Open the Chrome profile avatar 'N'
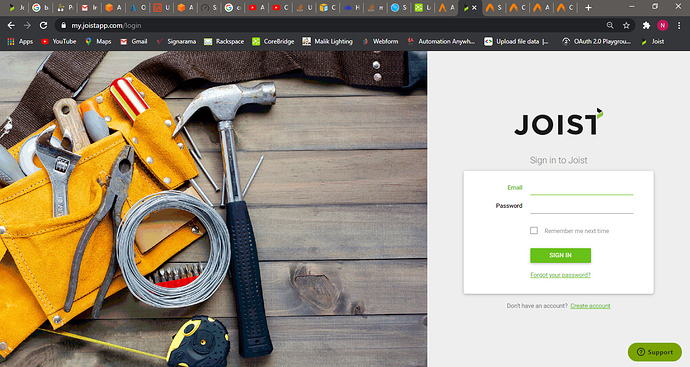The width and height of the screenshot is (690, 367). pos(662,26)
